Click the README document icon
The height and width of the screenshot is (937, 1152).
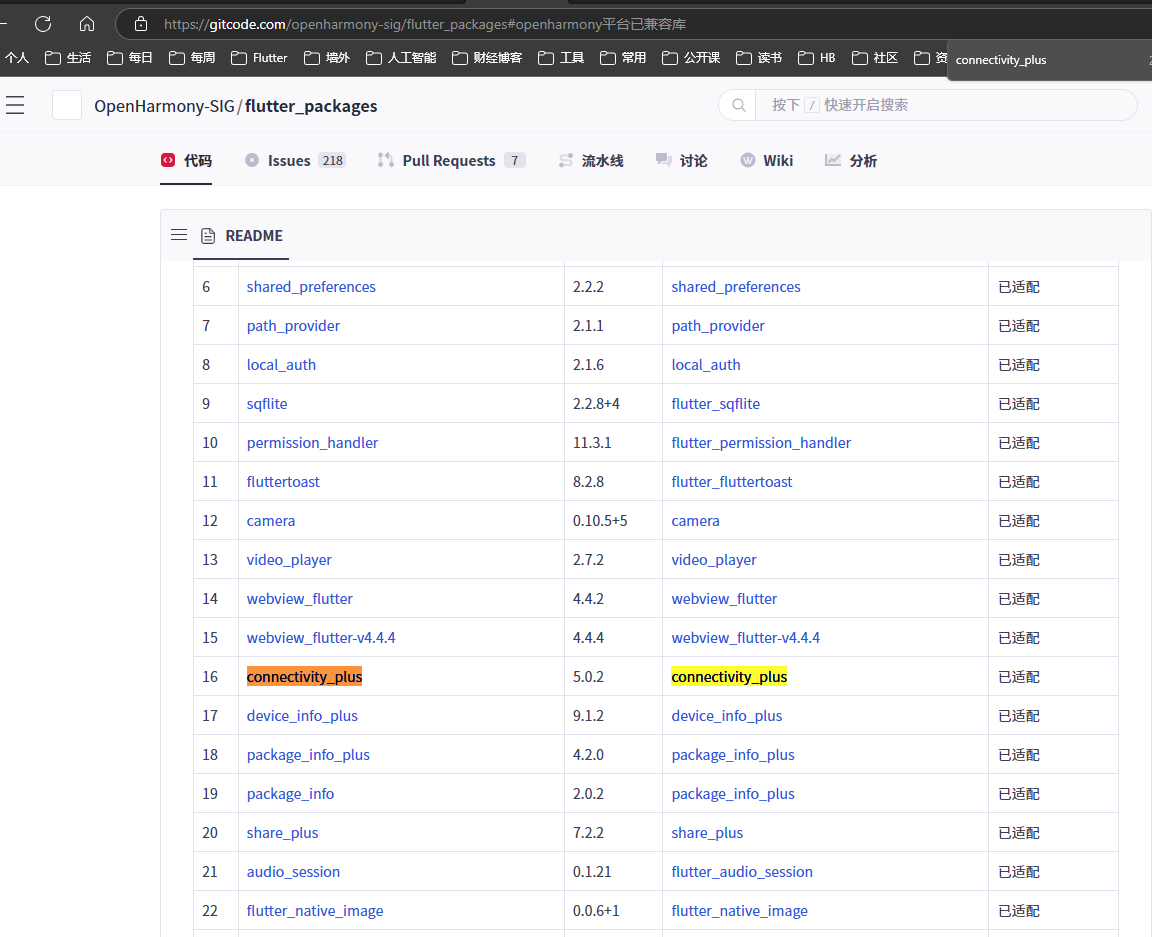208,235
